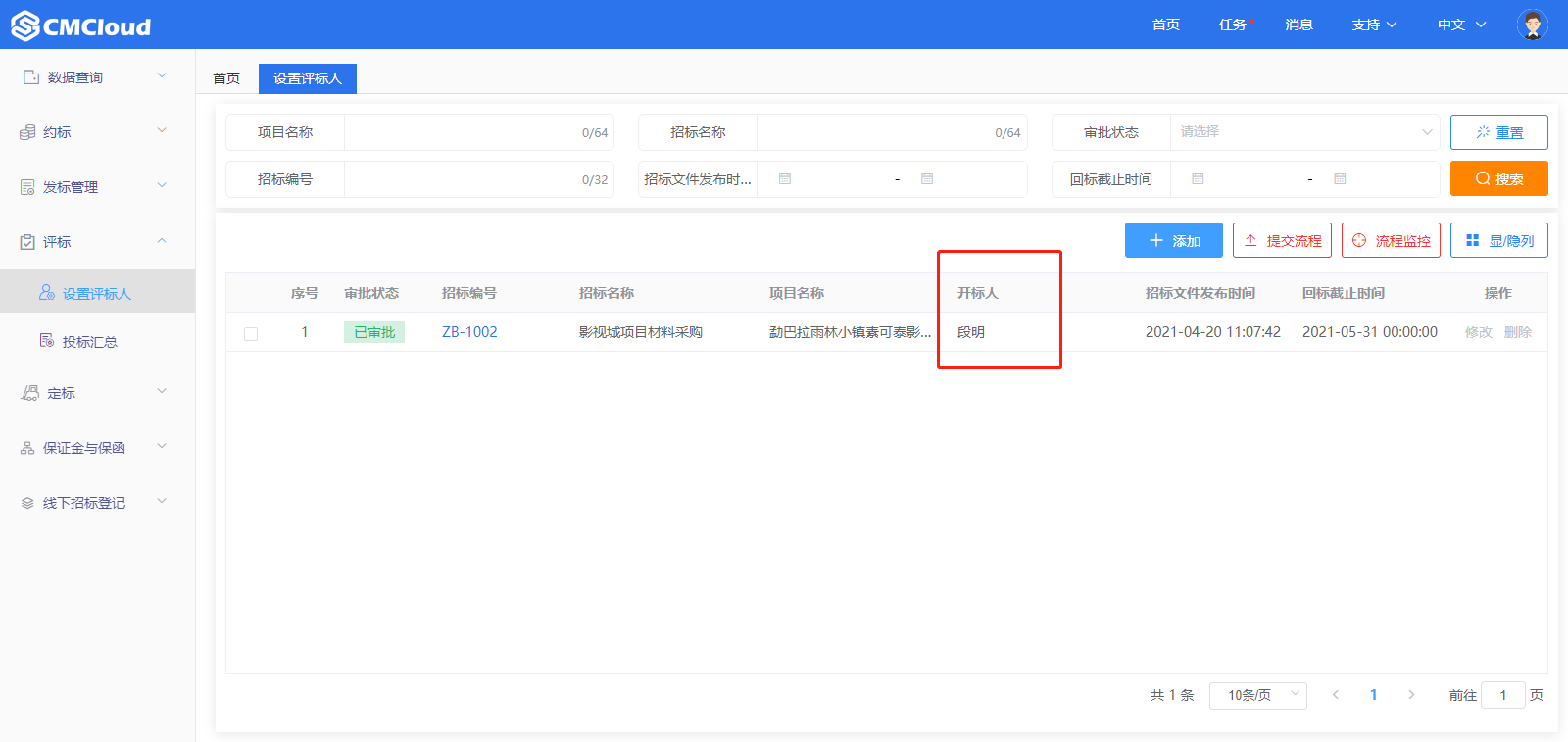Open end date calendar for 招标文件发布时间
1568x742 pixels.
pyautogui.click(x=927, y=179)
